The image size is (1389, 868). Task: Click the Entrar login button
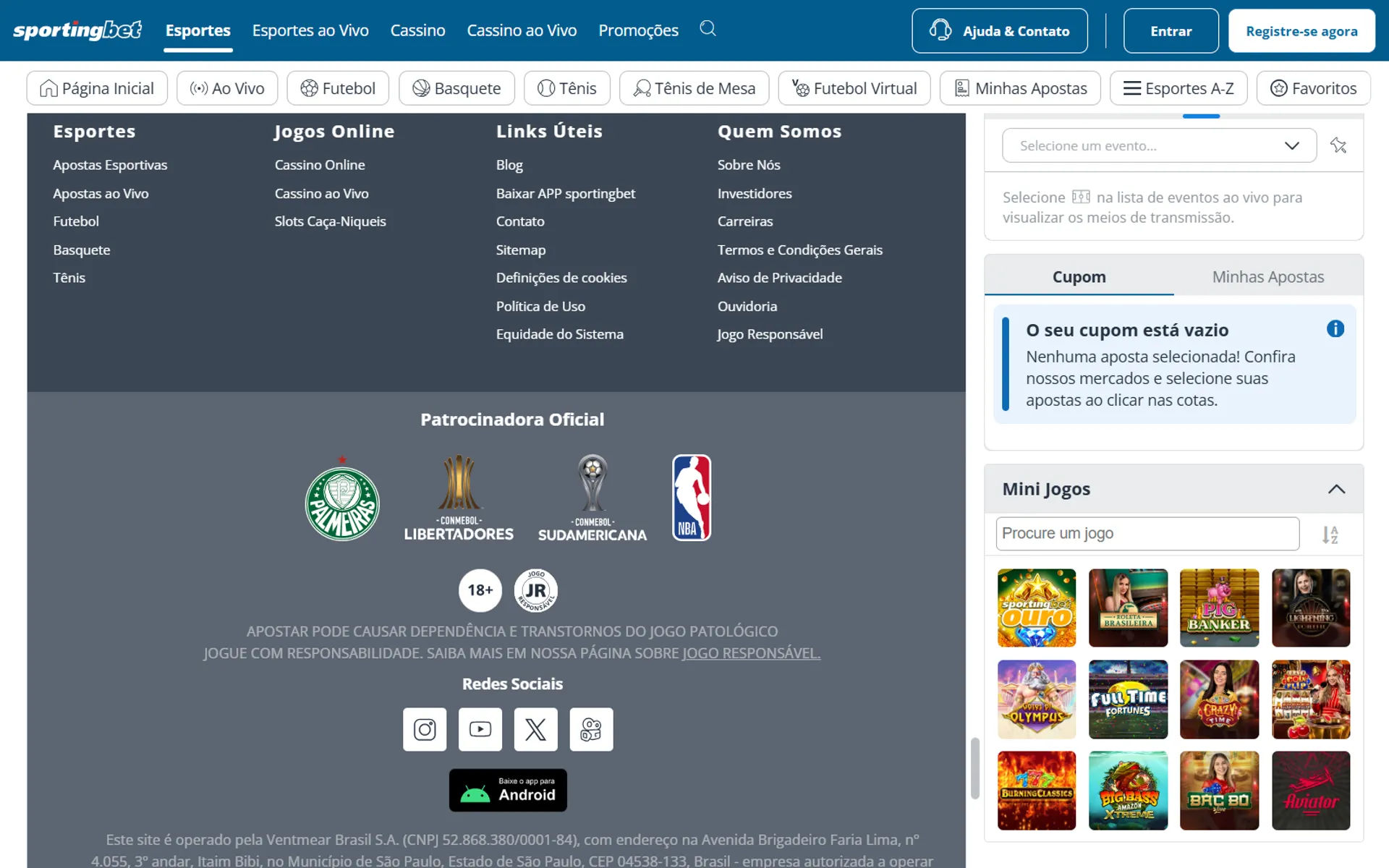click(1171, 31)
